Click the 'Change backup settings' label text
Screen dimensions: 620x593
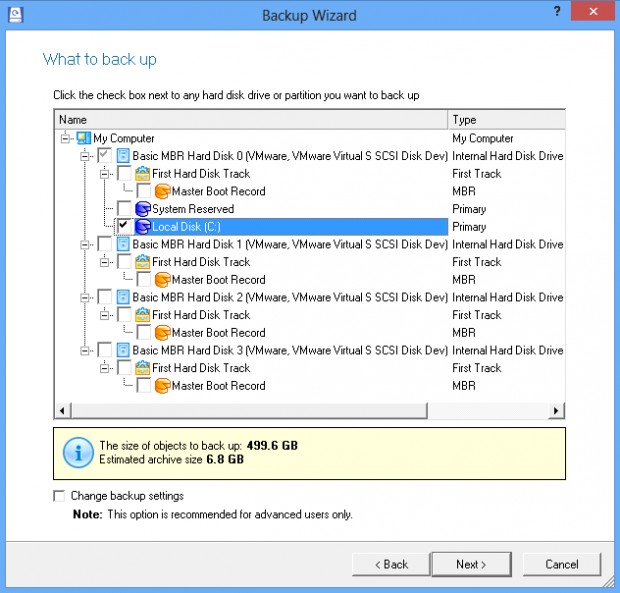(127, 496)
